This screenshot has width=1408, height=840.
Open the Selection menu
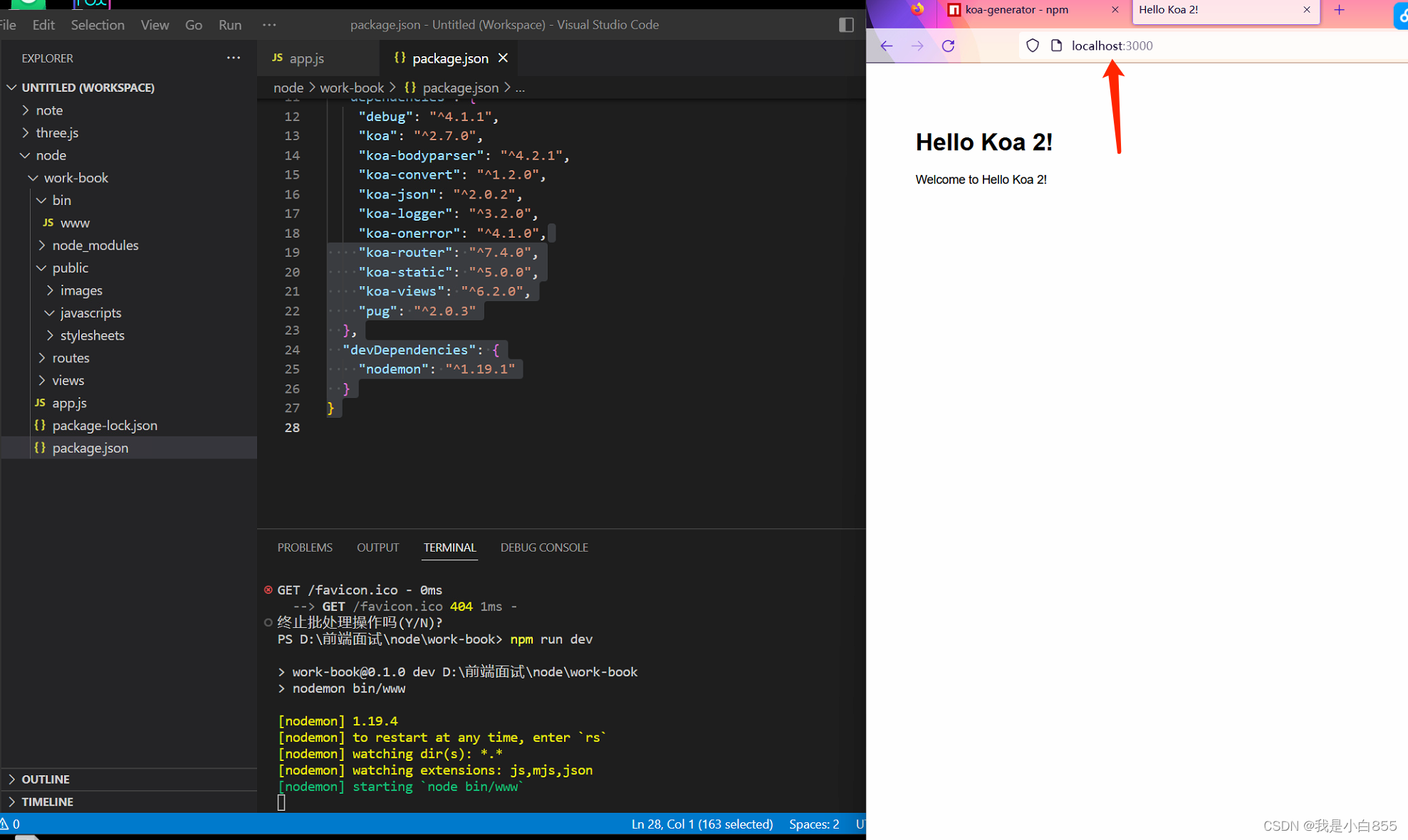[98, 25]
